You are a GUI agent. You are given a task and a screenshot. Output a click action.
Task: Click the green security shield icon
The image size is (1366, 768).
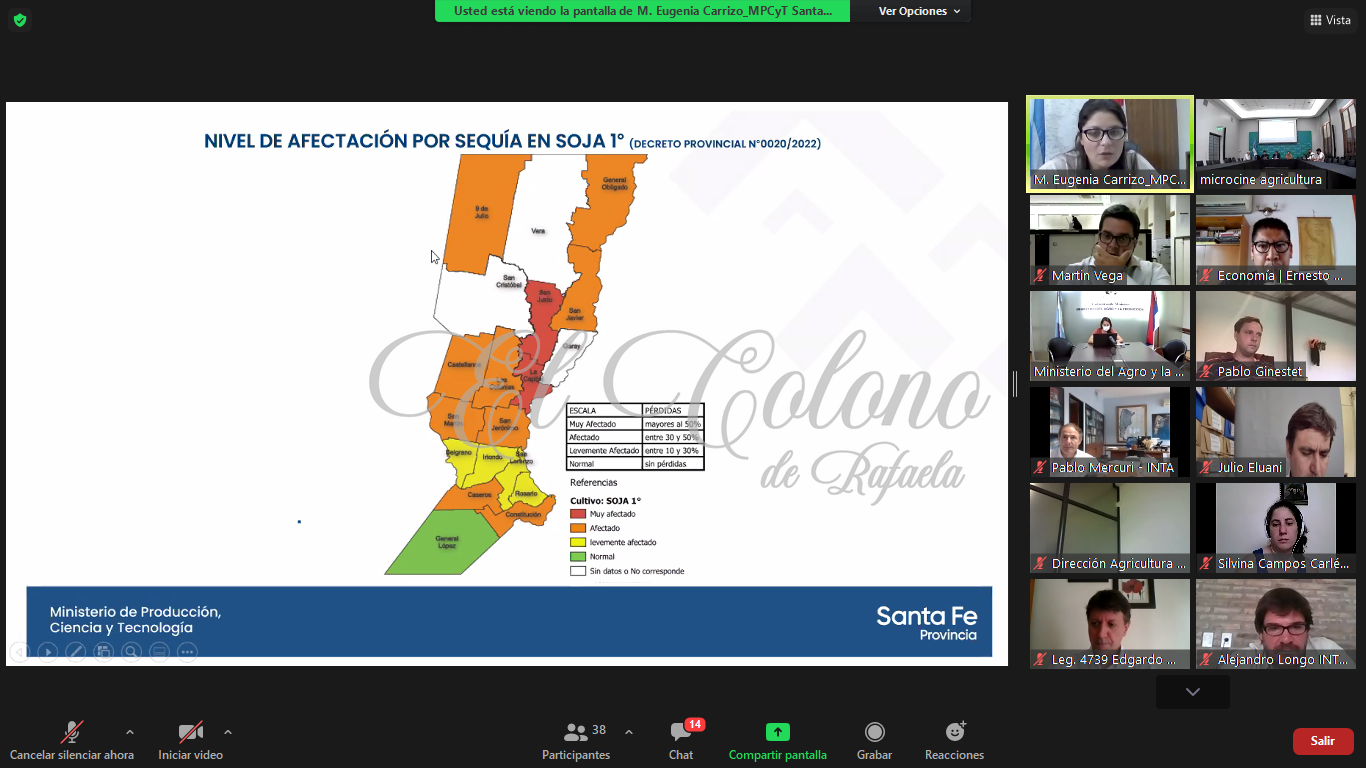click(x=19, y=19)
